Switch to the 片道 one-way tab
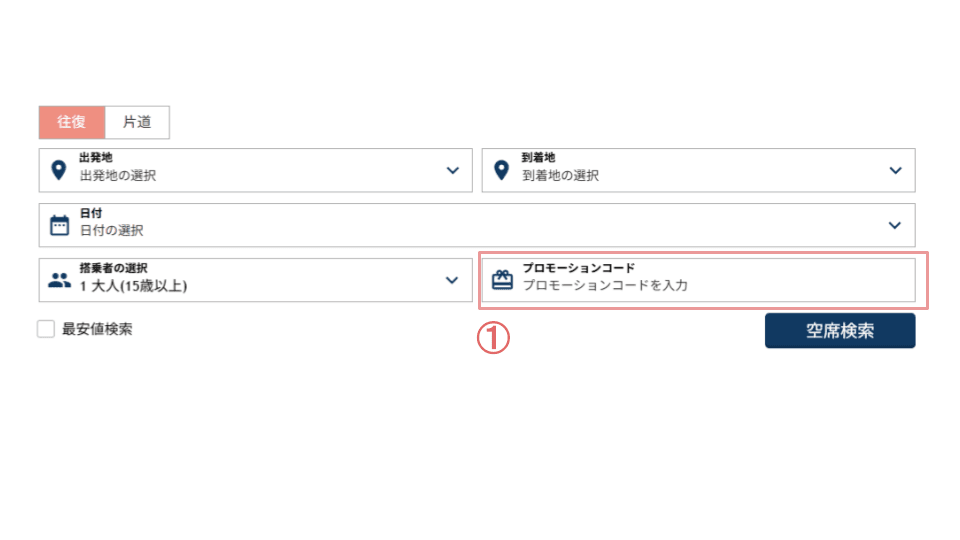This screenshot has width=960, height=540. tap(137, 122)
